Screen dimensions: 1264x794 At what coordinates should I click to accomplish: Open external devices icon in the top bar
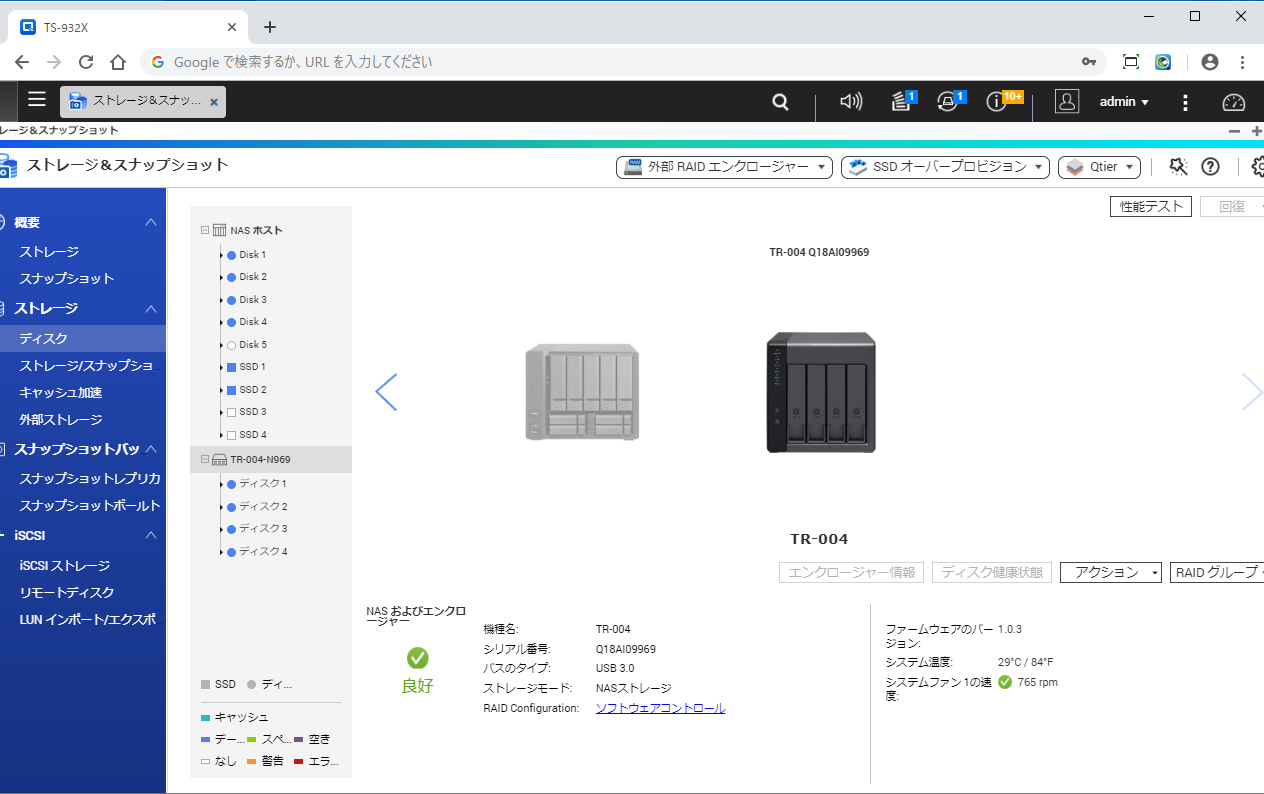tap(948, 102)
